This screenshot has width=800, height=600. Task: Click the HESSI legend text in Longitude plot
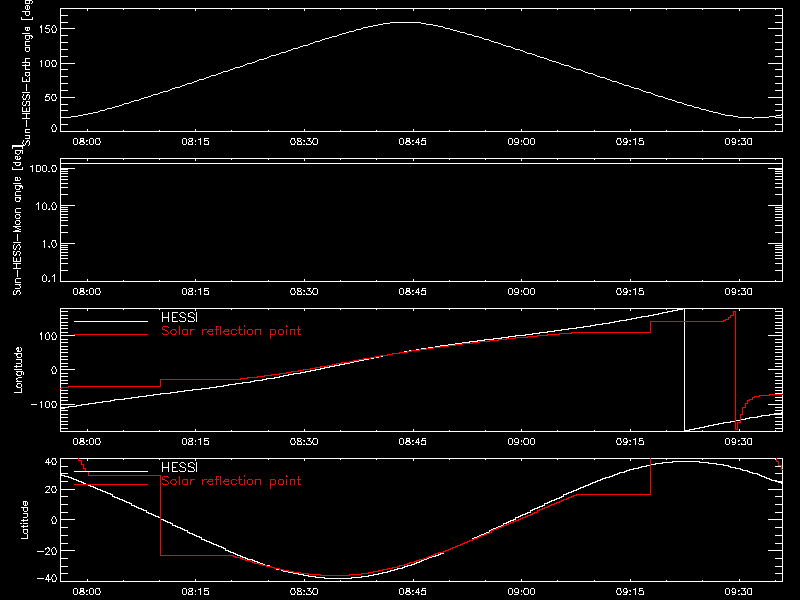179,317
